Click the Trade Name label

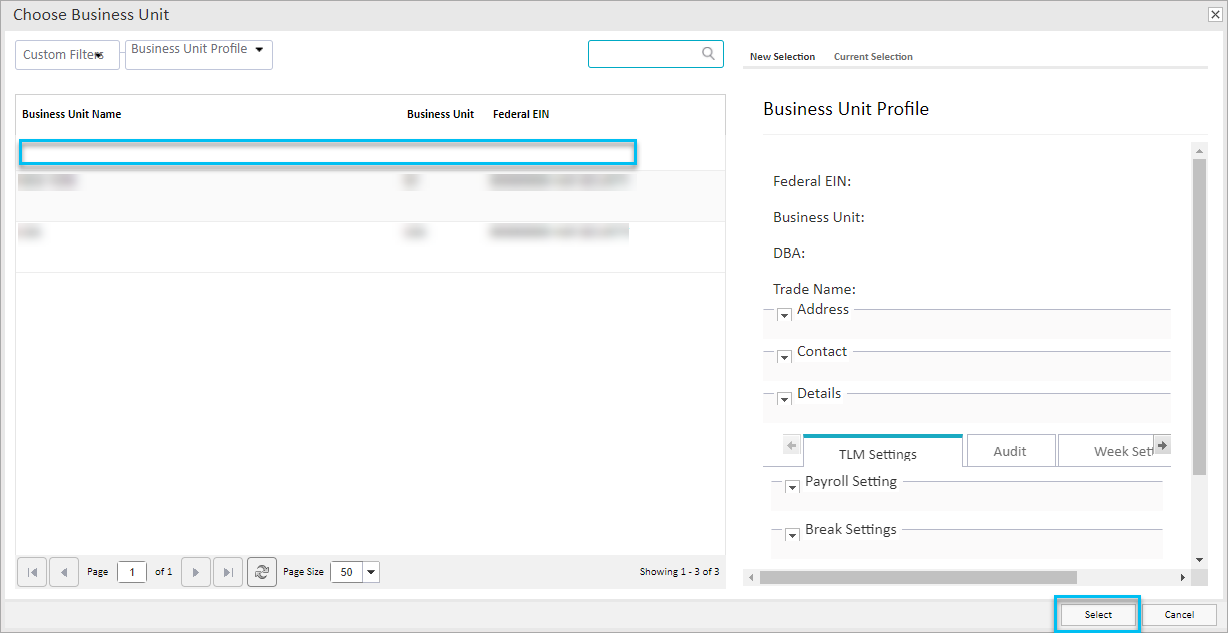(814, 290)
